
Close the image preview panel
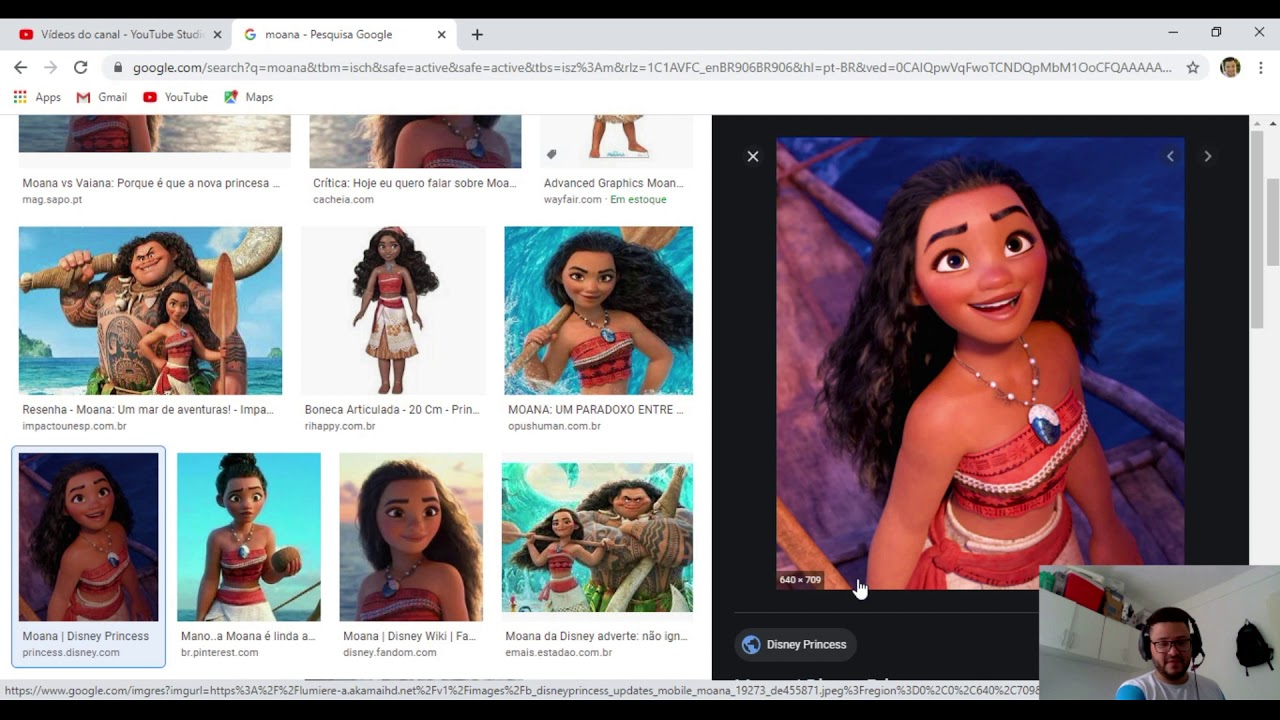(753, 156)
